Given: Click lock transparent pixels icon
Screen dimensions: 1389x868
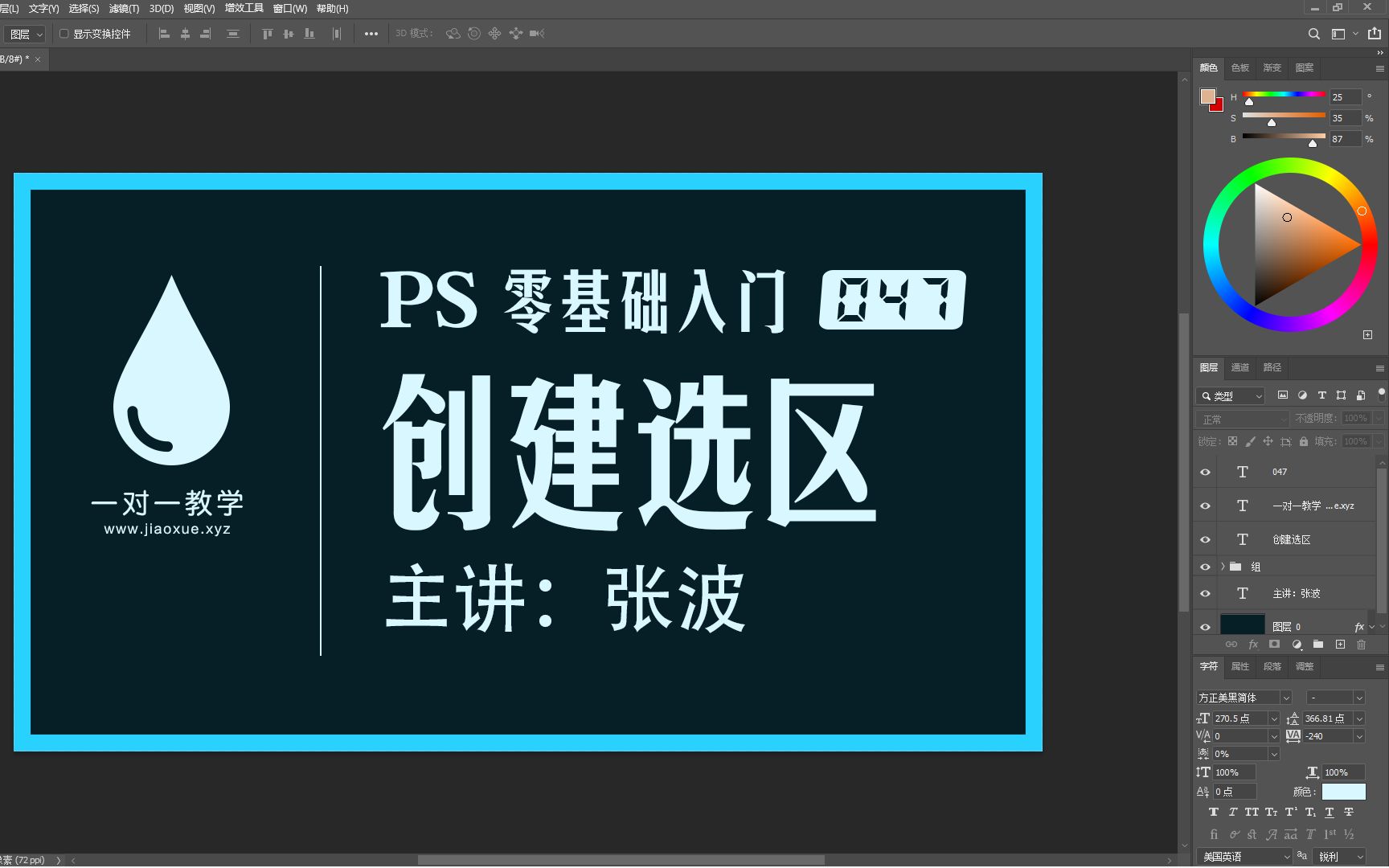Looking at the screenshot, I should pos(1232,441).
